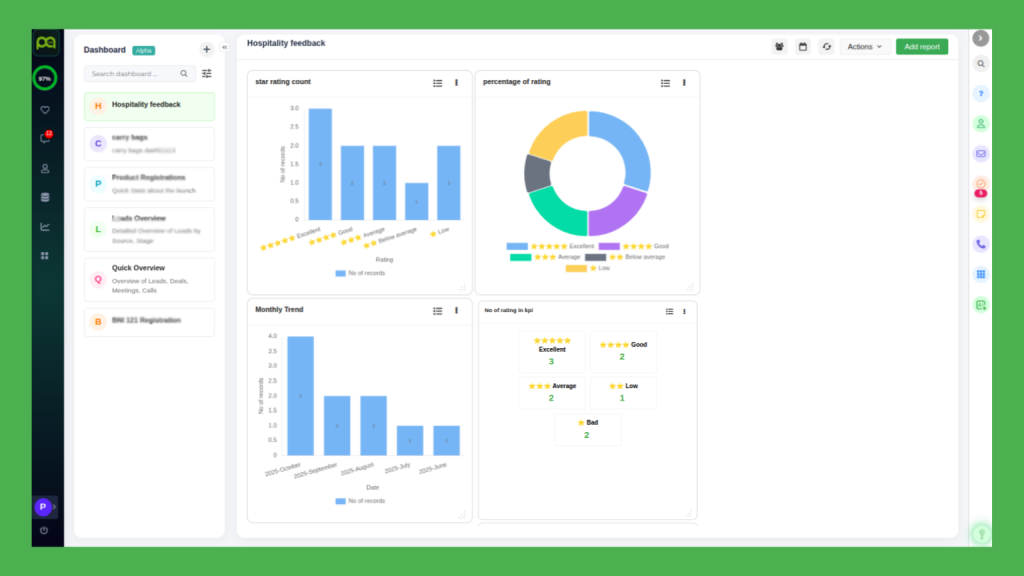Open the calendar date filter icon
The image size is (1024, 576).
click(x=802, y=47)
